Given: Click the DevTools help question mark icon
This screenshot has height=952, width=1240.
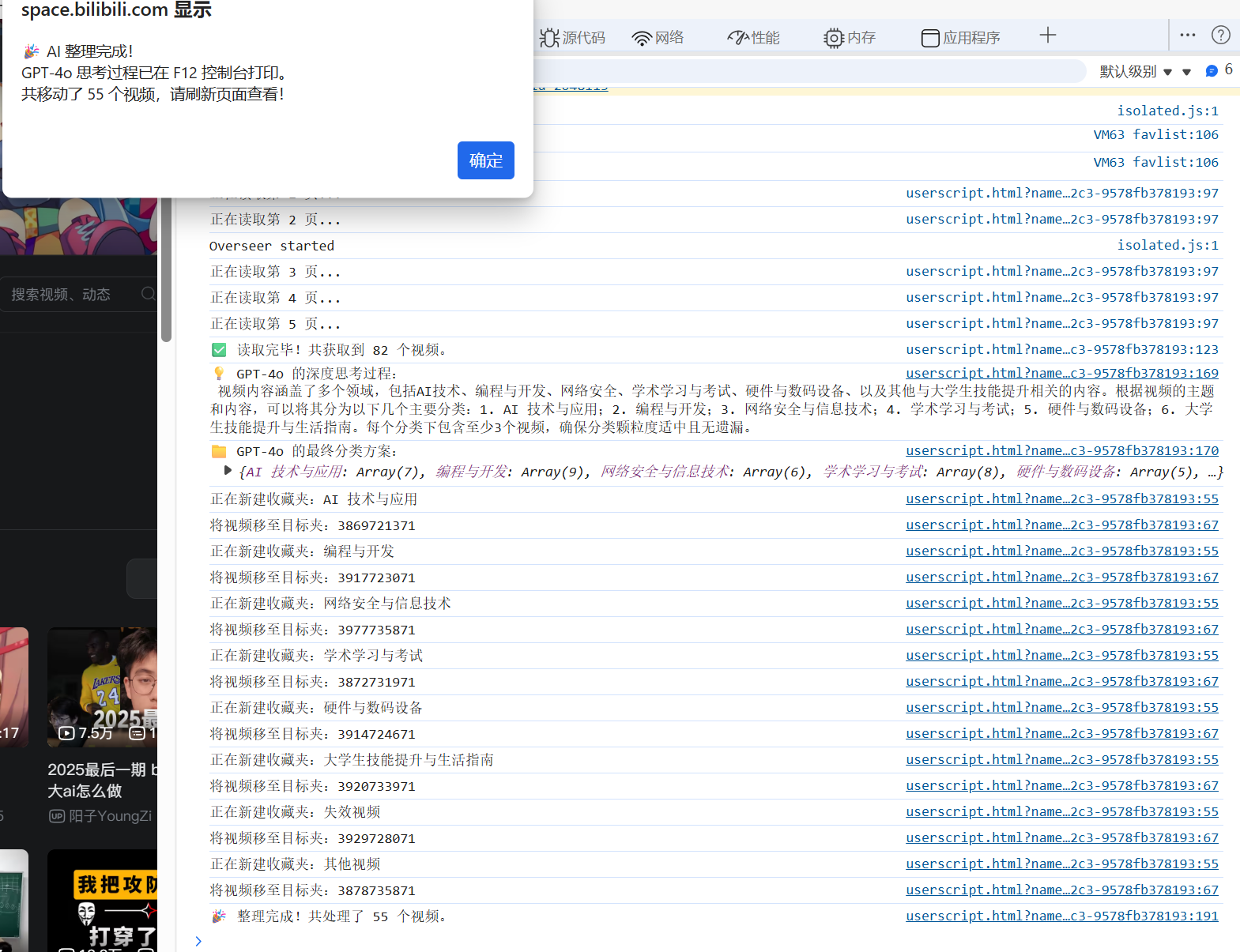Looking at the screenshot, I should click(1220, 35).
